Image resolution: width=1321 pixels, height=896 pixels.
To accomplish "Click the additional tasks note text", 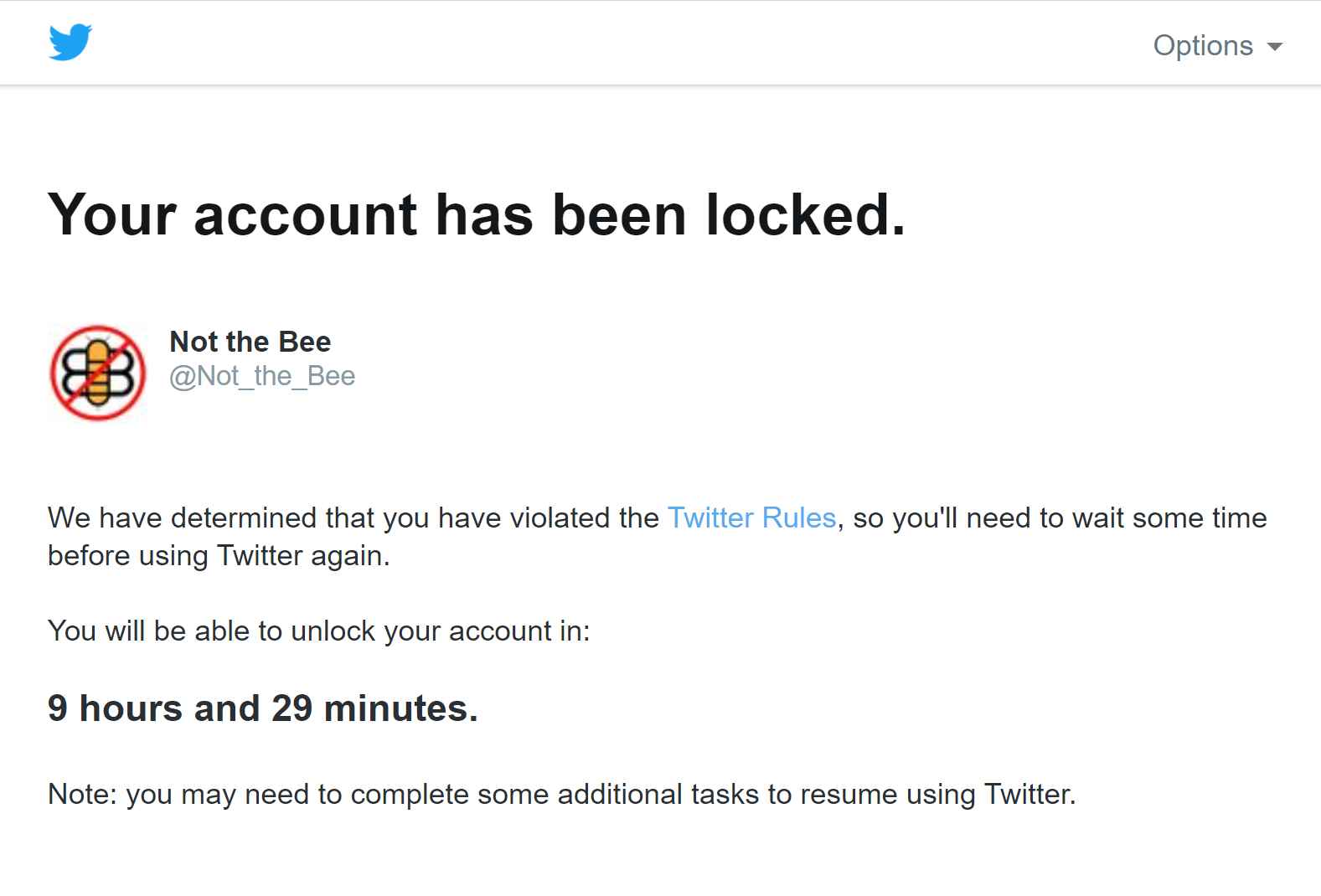I will pyautogui.click(x=561, y=794).
